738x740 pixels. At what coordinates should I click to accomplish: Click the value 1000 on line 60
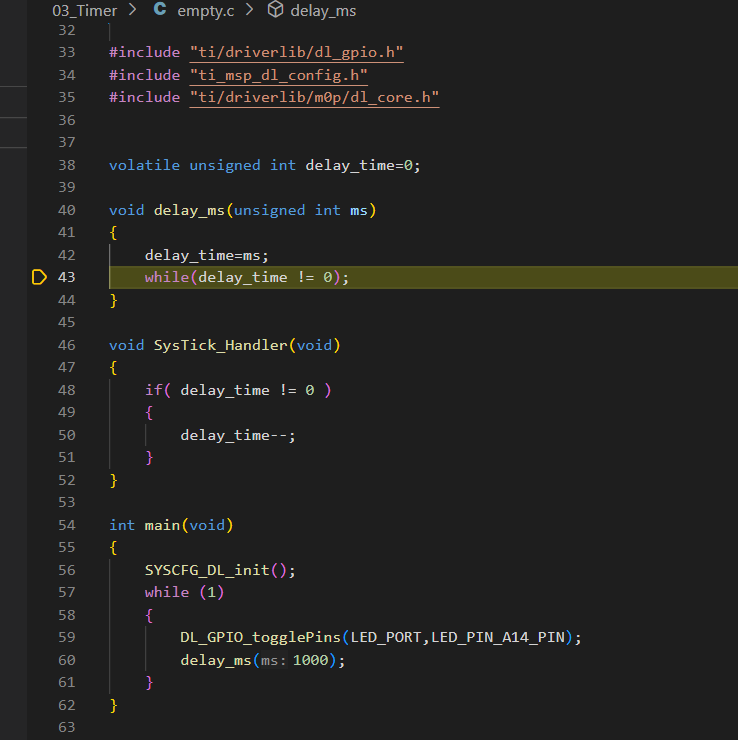(x=310, y=660)
